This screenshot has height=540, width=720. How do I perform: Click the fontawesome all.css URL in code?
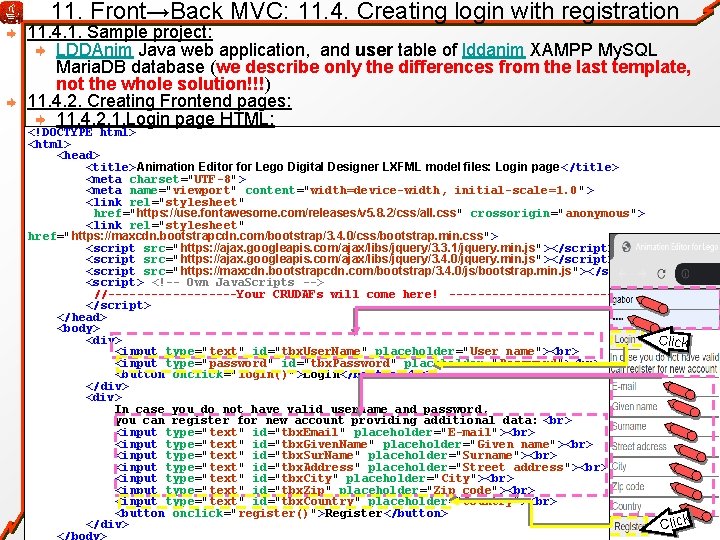click(297, 213)
